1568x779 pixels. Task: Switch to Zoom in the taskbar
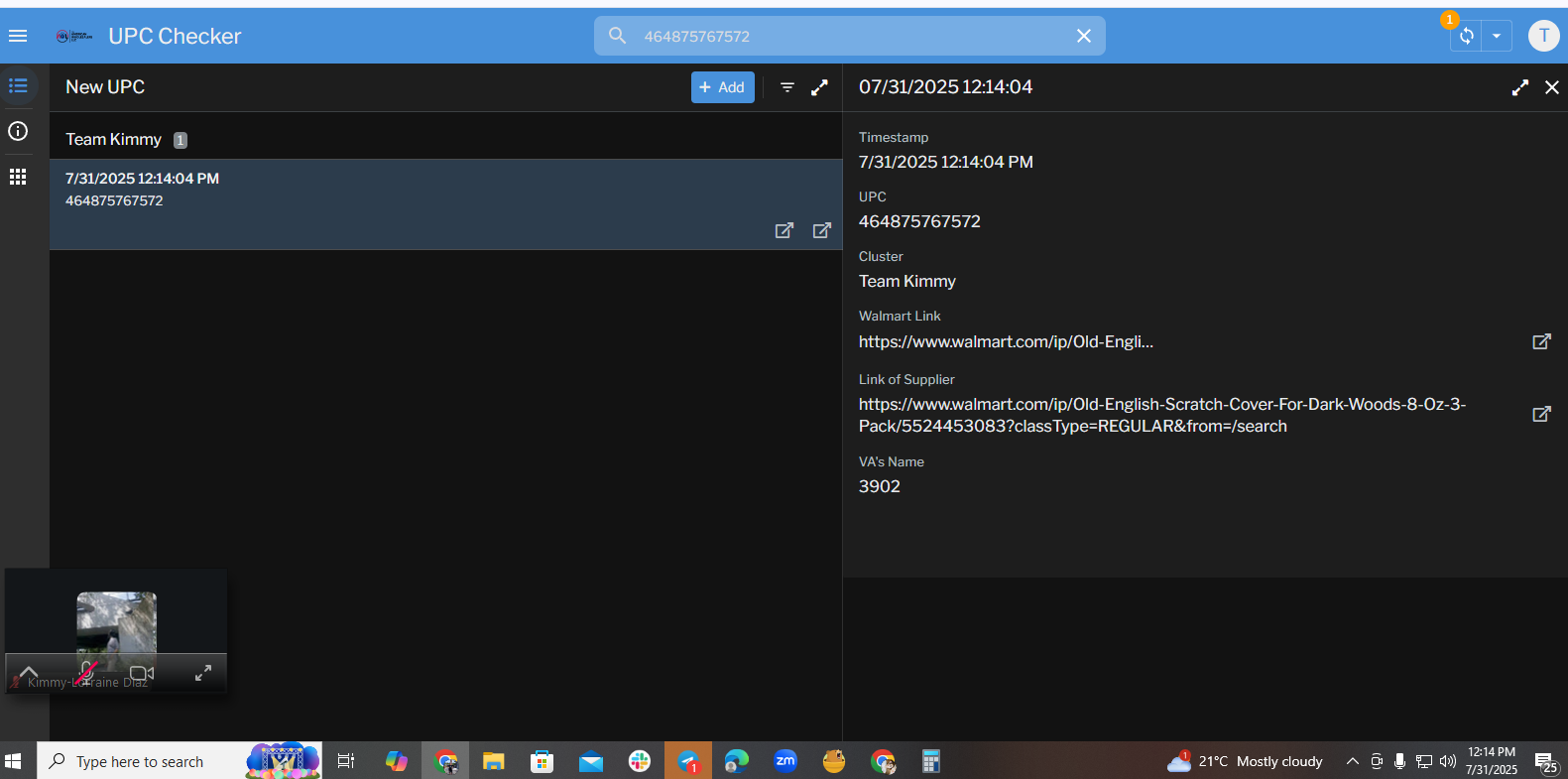point(785,761)
